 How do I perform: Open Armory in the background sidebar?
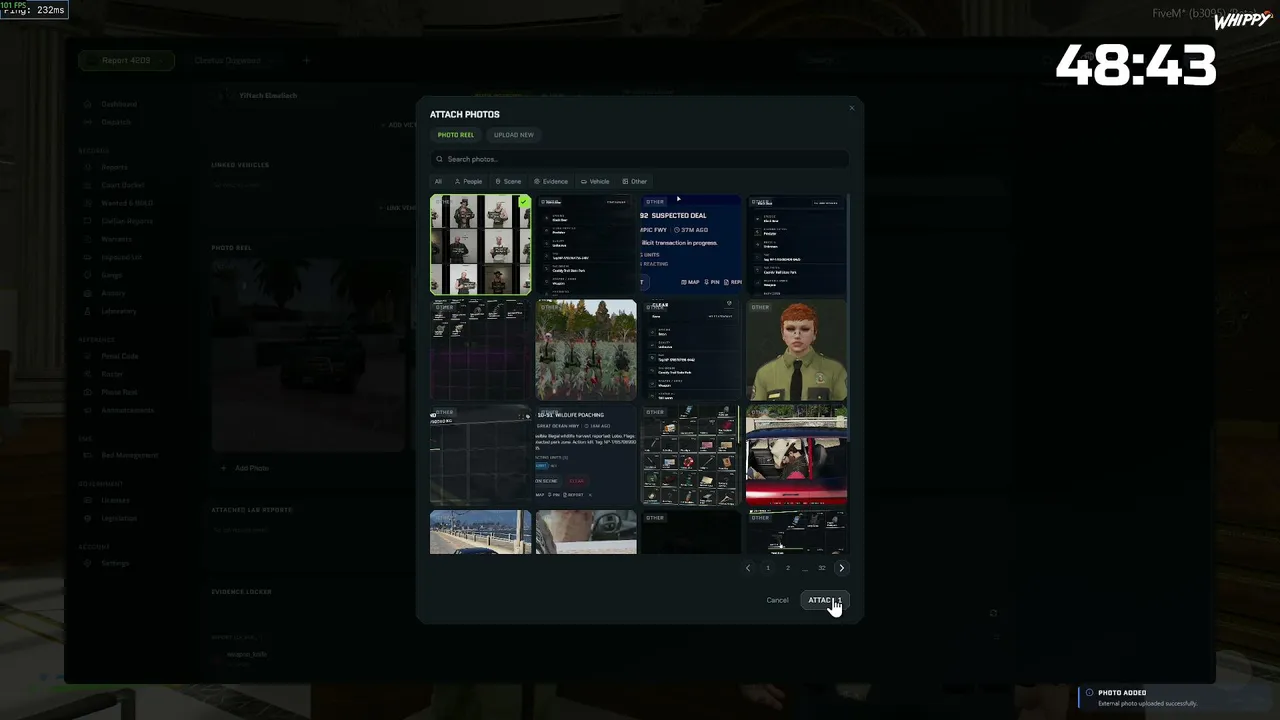tap(114, 293)
